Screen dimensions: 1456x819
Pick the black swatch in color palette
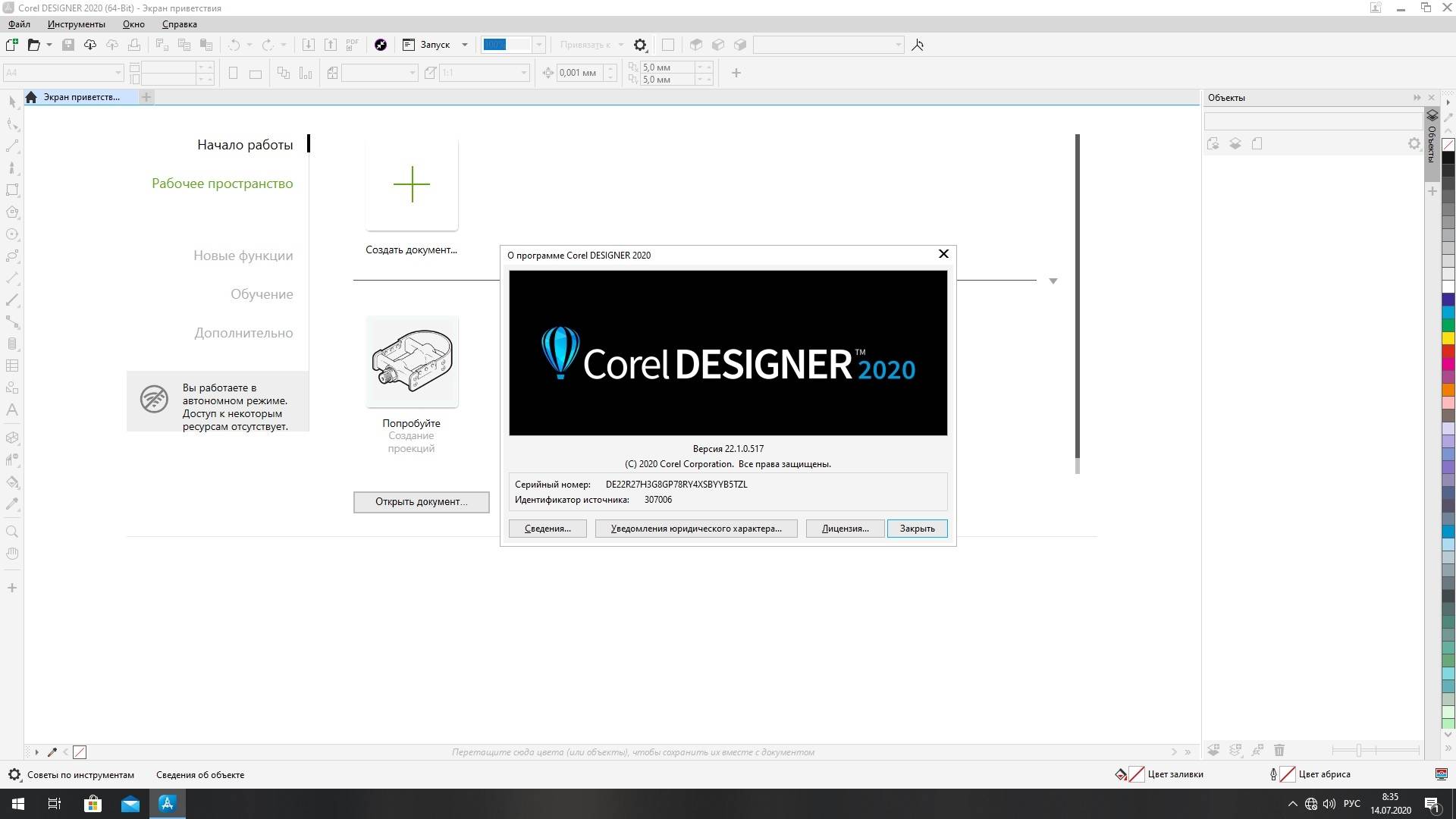(x=1448, y=158)
